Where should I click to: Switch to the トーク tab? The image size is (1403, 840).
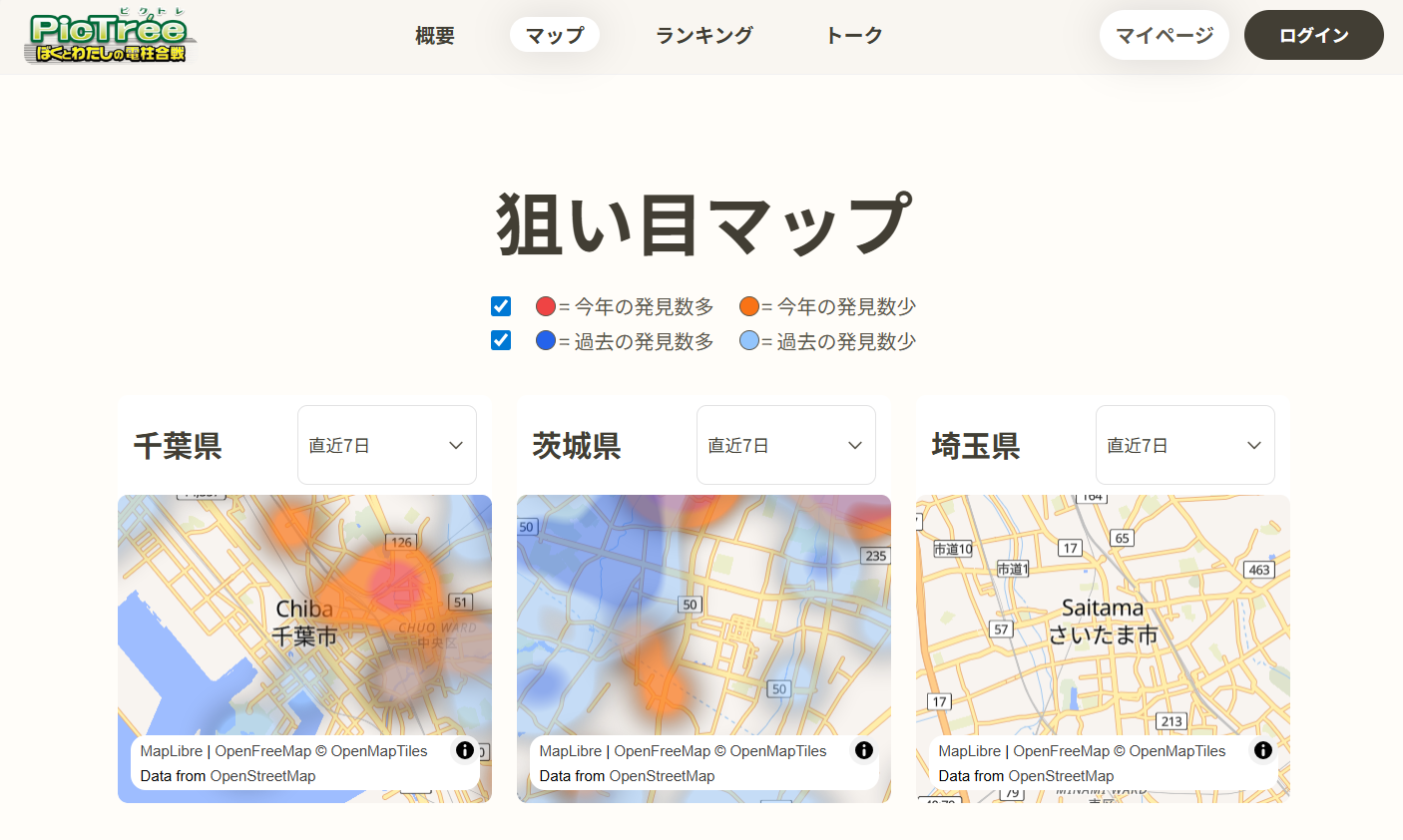pyautogui.click(x=854, y=36)
